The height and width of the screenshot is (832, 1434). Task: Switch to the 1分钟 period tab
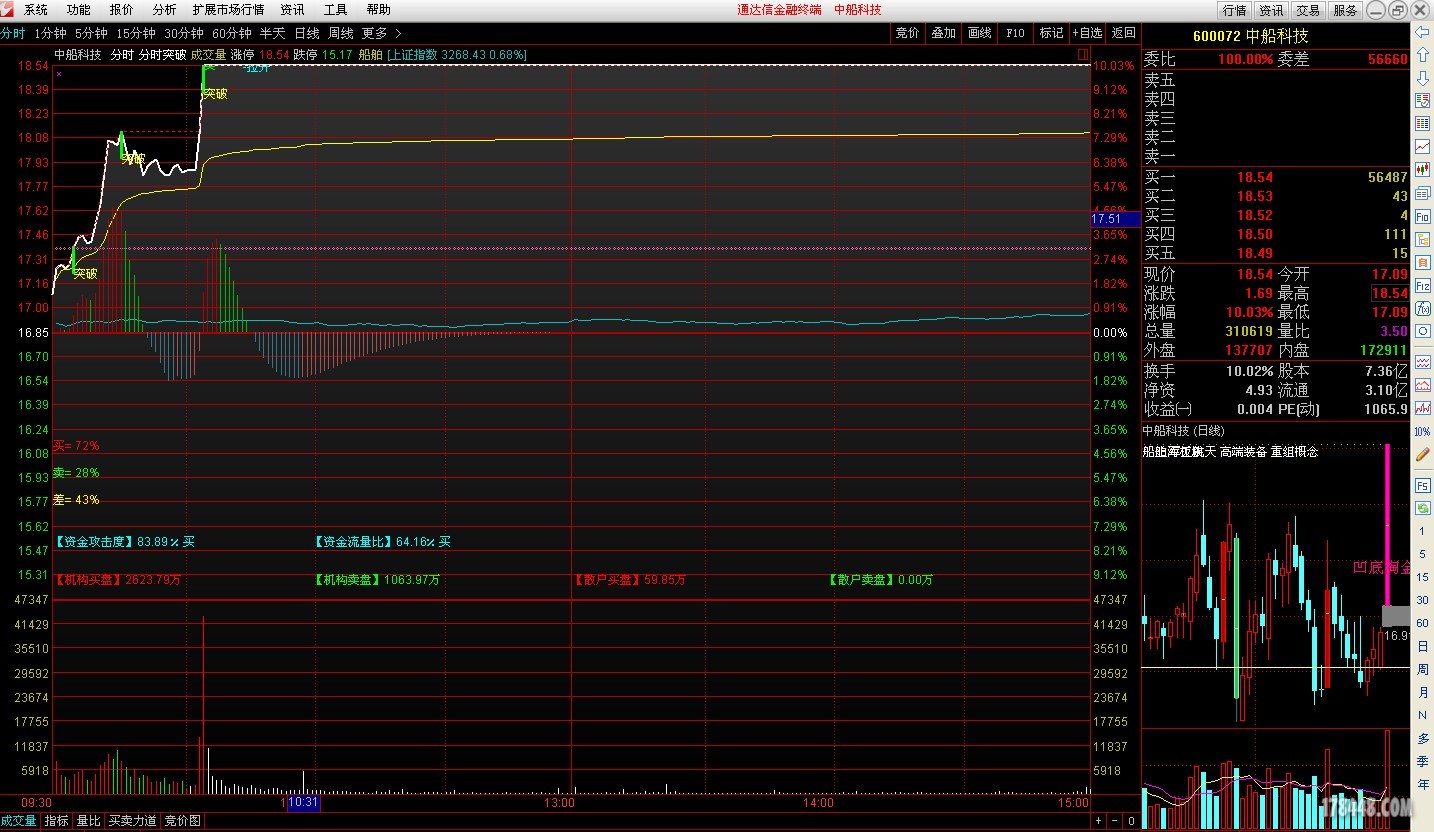coord(50,33)
